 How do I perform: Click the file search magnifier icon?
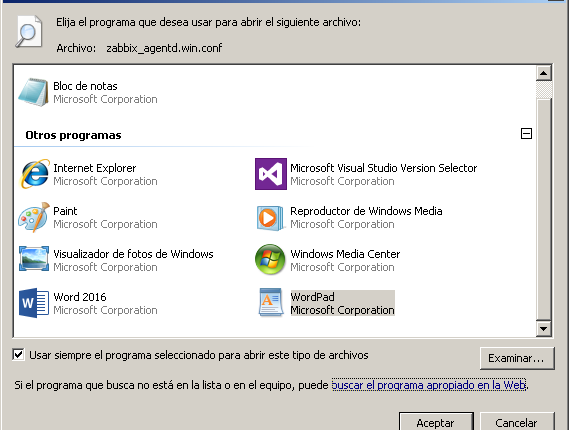pos(29,32)
